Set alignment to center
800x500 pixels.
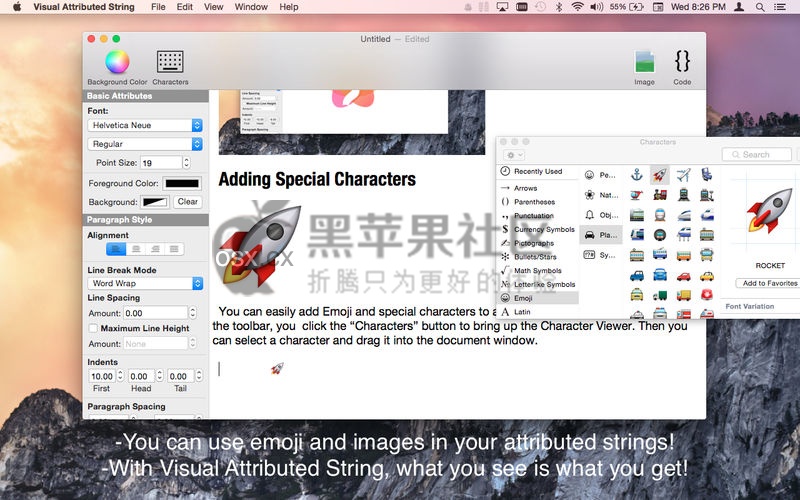point(136,249)
